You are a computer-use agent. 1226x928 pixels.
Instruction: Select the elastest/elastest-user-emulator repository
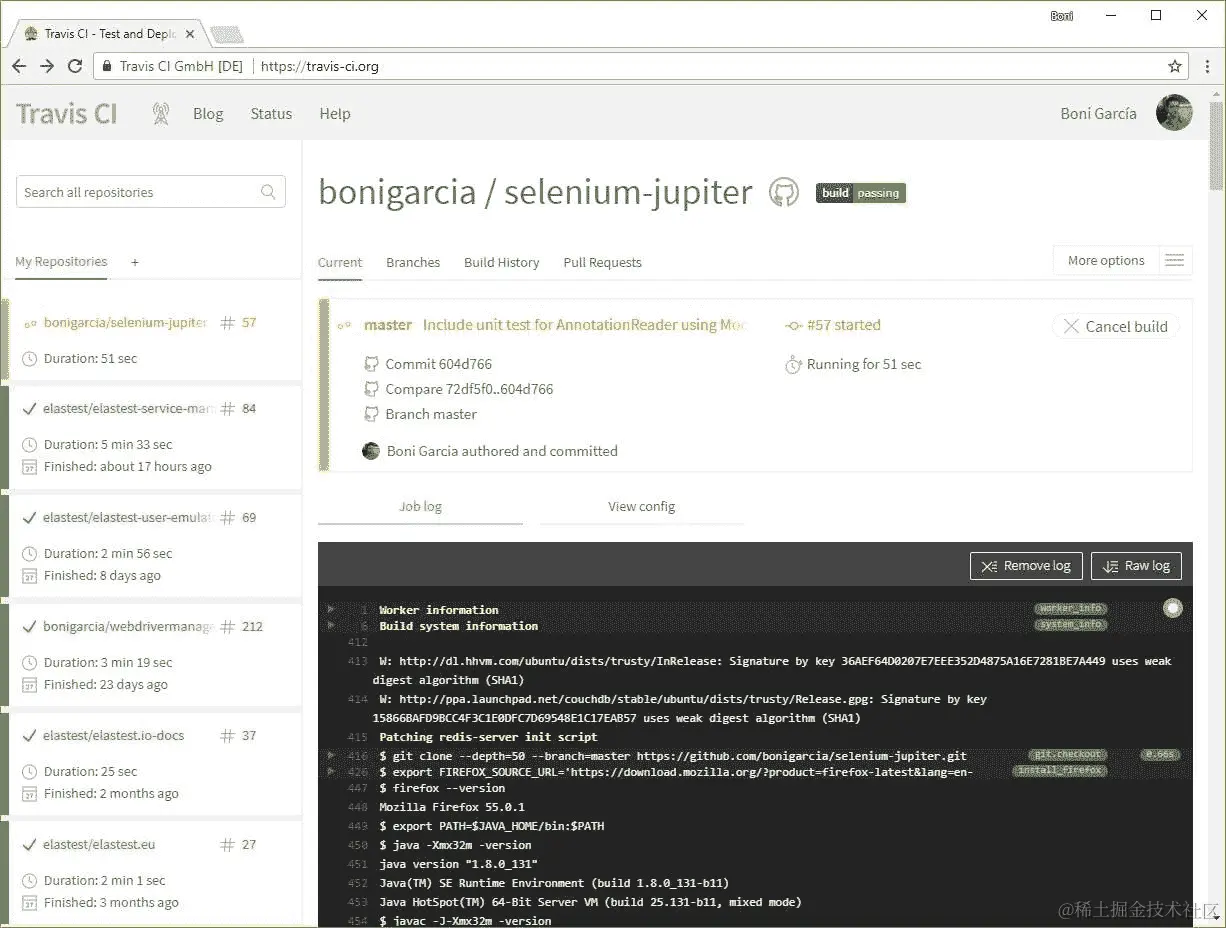129,517
